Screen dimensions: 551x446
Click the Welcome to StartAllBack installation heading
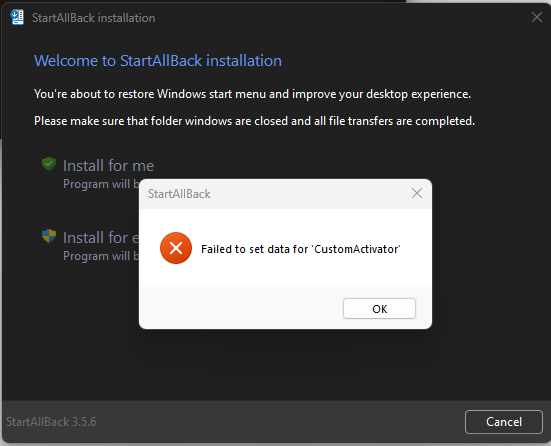click(x=158, y=61)
